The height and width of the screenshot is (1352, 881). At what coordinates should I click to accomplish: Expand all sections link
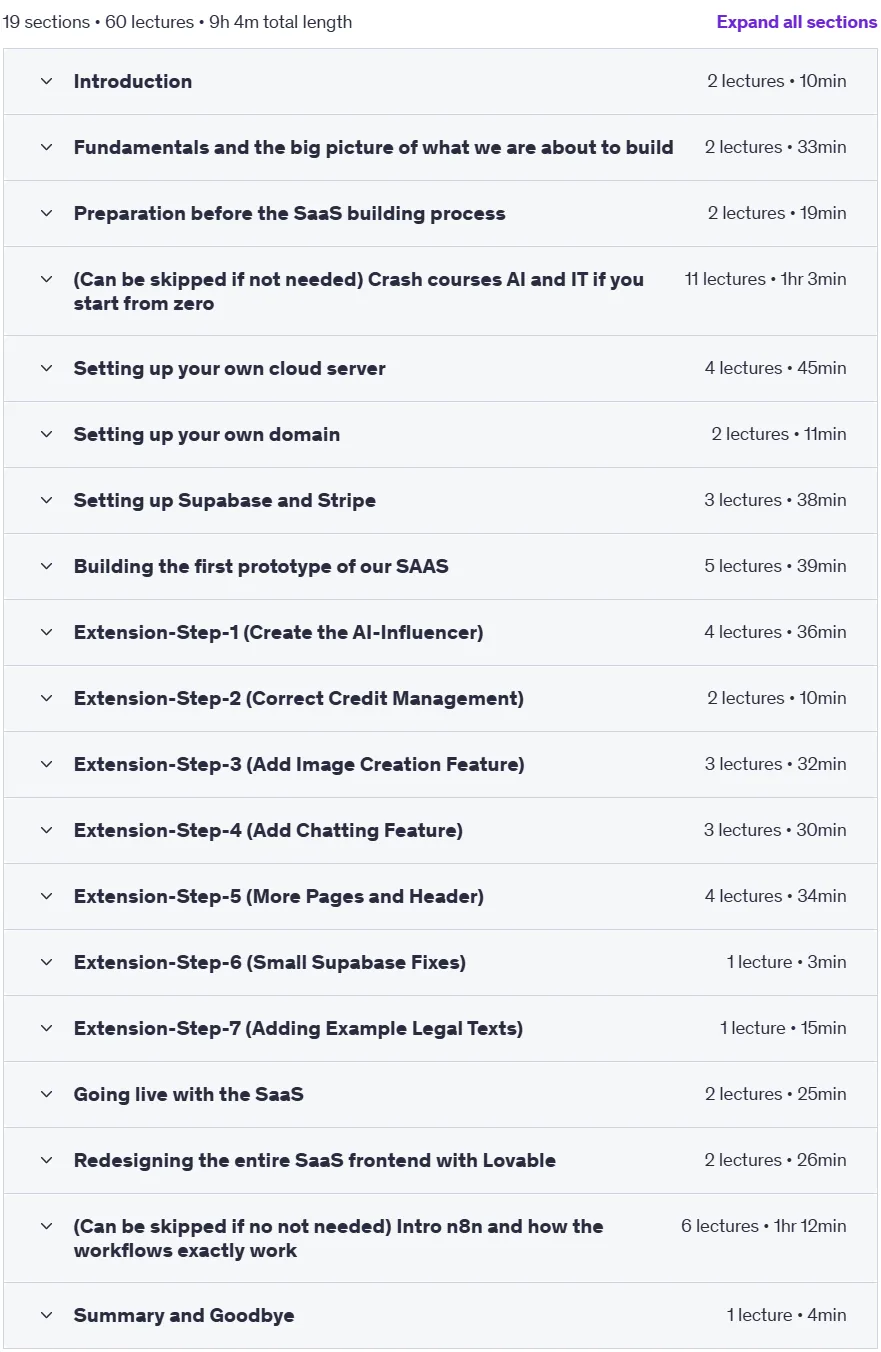pyautogui.click(x=797, y=22)
